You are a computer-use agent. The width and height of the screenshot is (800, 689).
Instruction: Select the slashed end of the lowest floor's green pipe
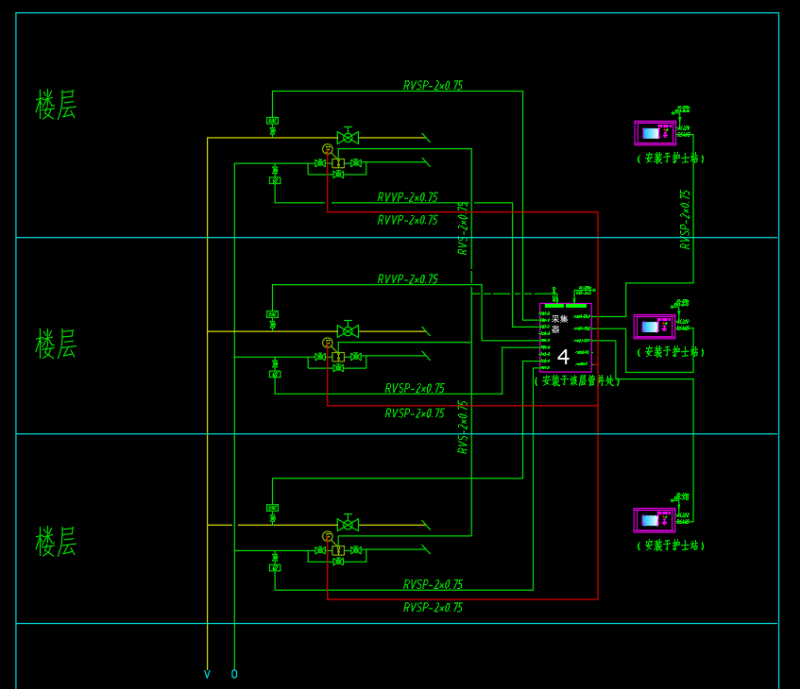tap(426, 550)
